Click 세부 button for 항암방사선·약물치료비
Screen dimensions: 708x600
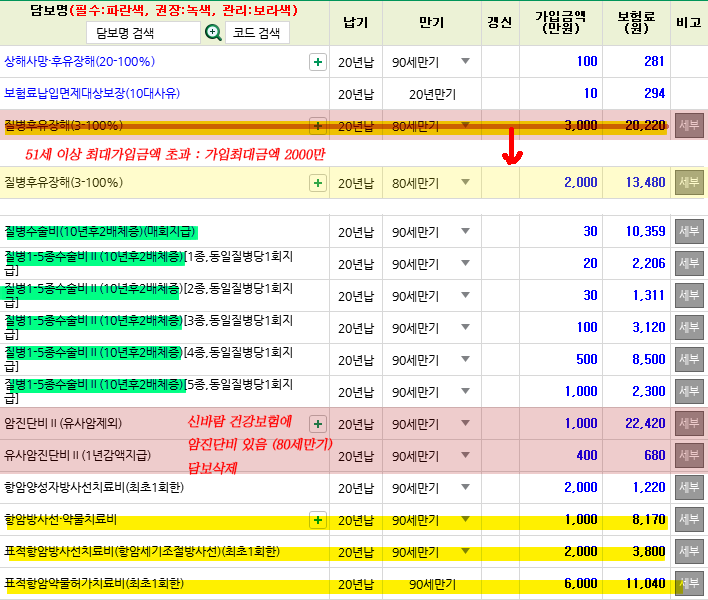689,520
